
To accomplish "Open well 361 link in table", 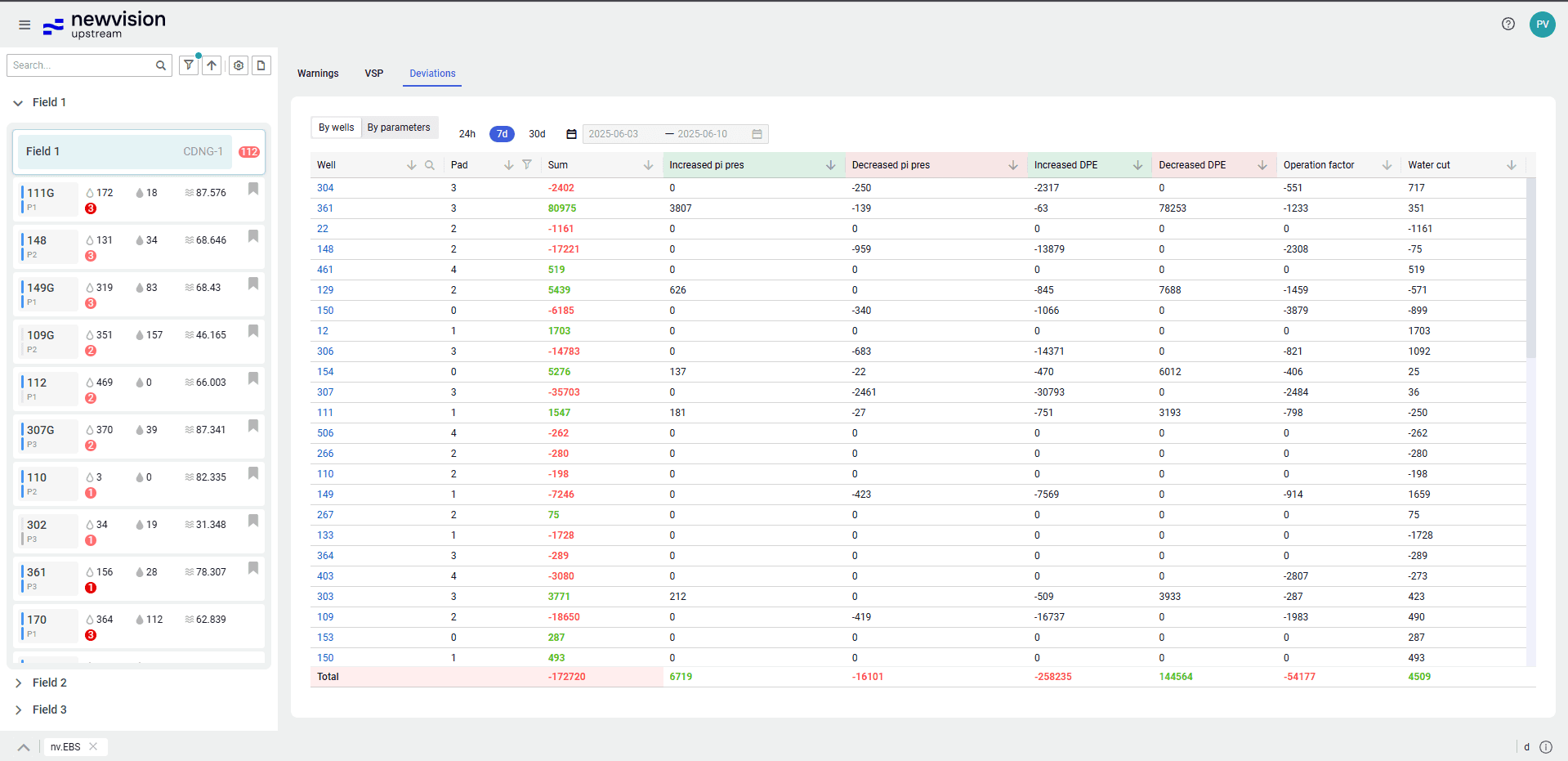I will pyautogui.click(x=325, y=208).
